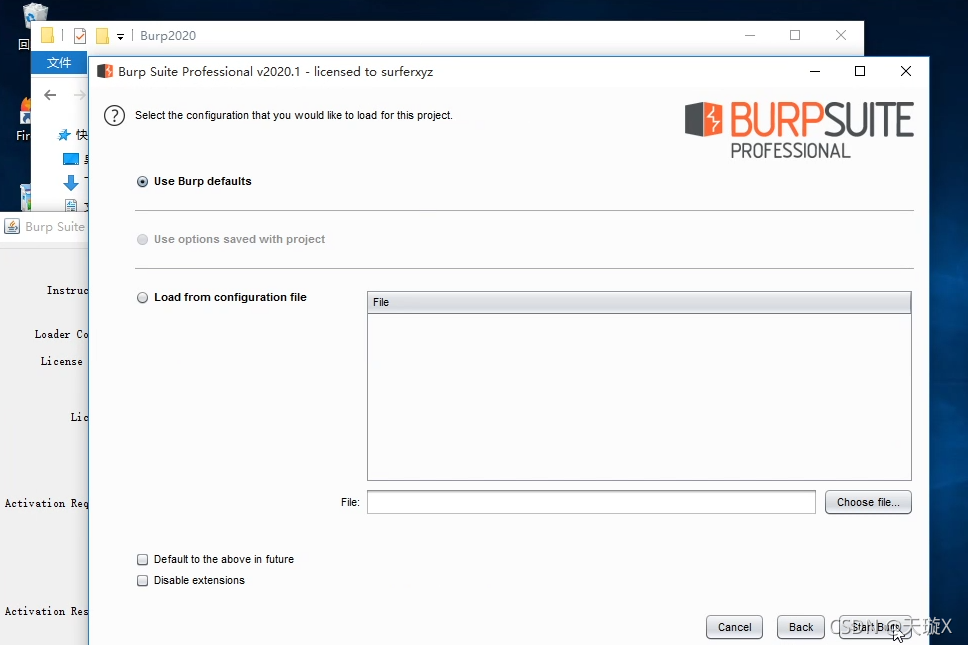This screenshot has width=968, height=645.
Task: Select Load from configuration file option
Action: 143,298
